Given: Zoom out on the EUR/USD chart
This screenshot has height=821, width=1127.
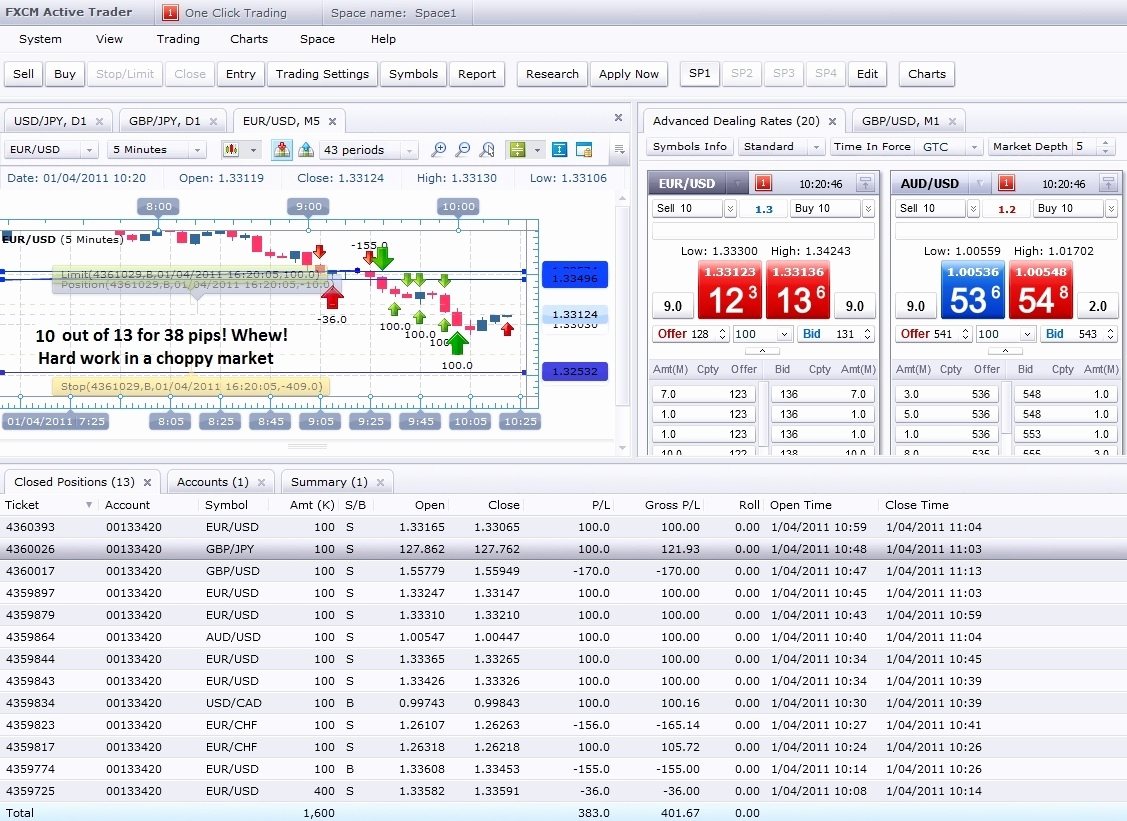Looking at the screenshot, I should (462, 150).
